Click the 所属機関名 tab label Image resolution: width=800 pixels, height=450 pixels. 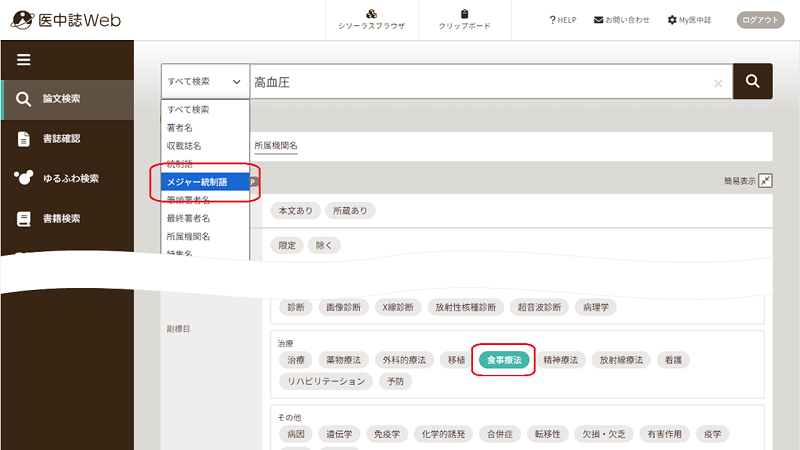click(276, 145)
